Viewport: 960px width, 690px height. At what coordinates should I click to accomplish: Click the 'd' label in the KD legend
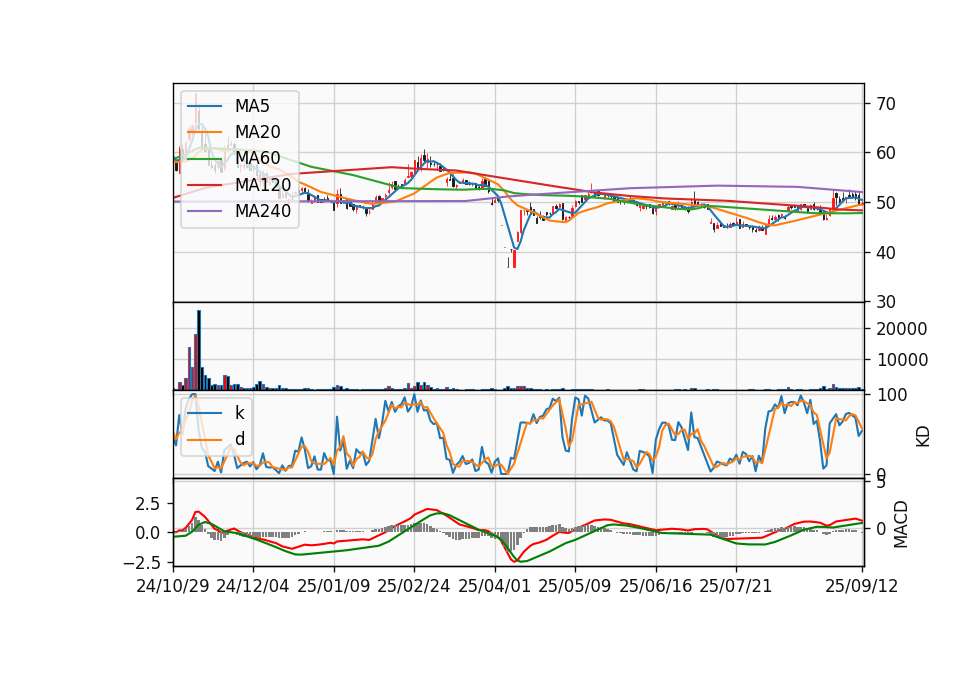(240, 439)
